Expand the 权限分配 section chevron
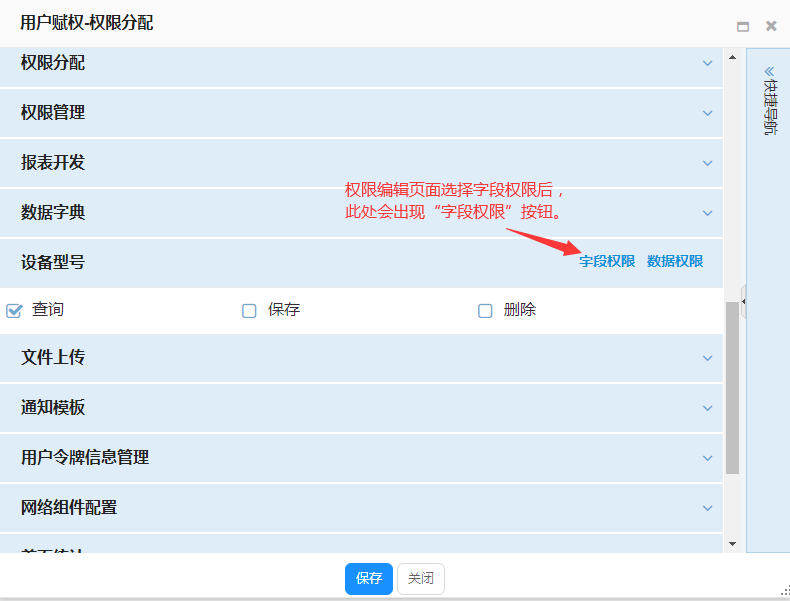Viewport: 790px width, 601px height. 707,63
